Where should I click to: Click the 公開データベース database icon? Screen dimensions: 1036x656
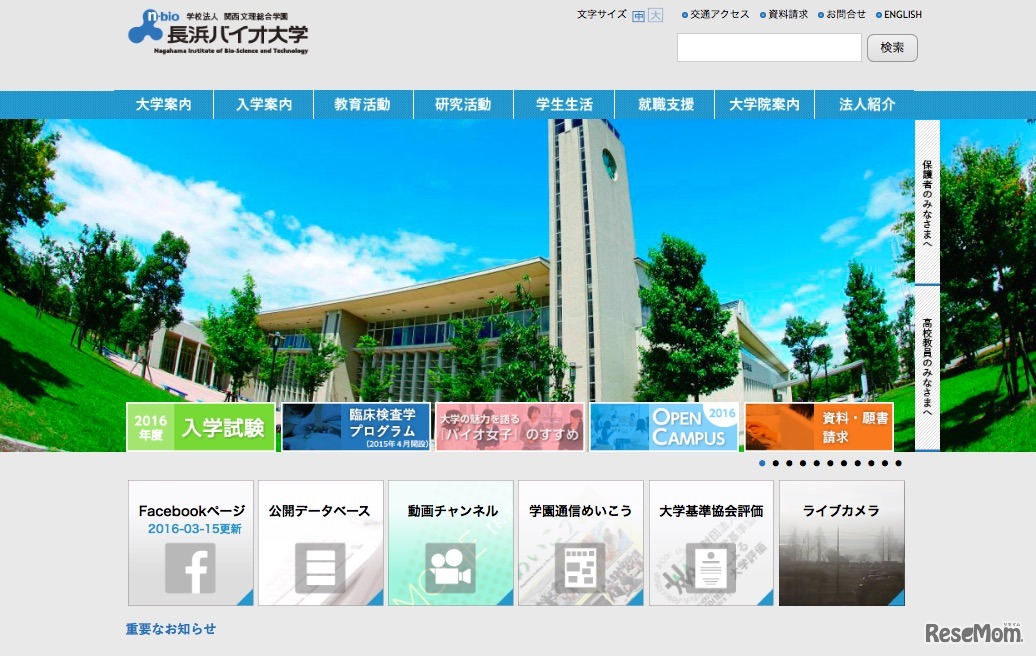coord(320,565)
